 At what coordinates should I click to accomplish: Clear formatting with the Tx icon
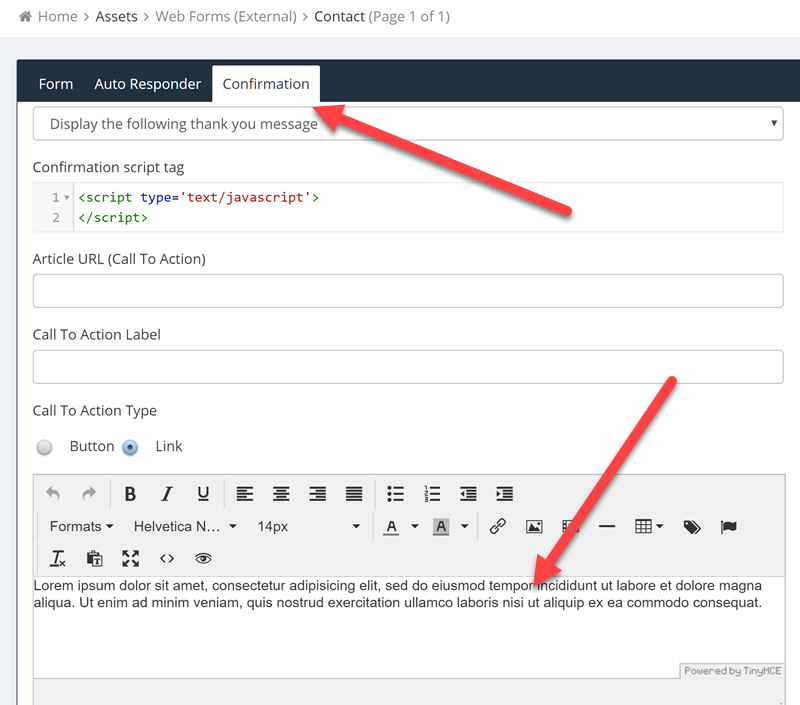click(x=58, y=558)
